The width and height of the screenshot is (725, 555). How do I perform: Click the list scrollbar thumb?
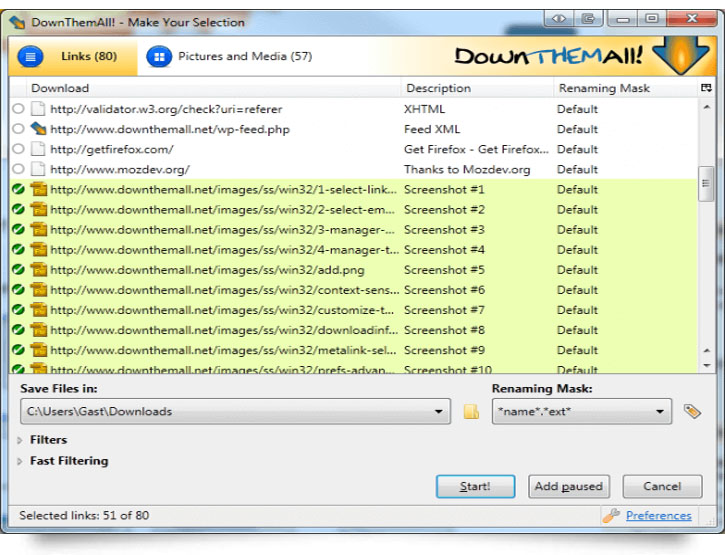point(706,183)
